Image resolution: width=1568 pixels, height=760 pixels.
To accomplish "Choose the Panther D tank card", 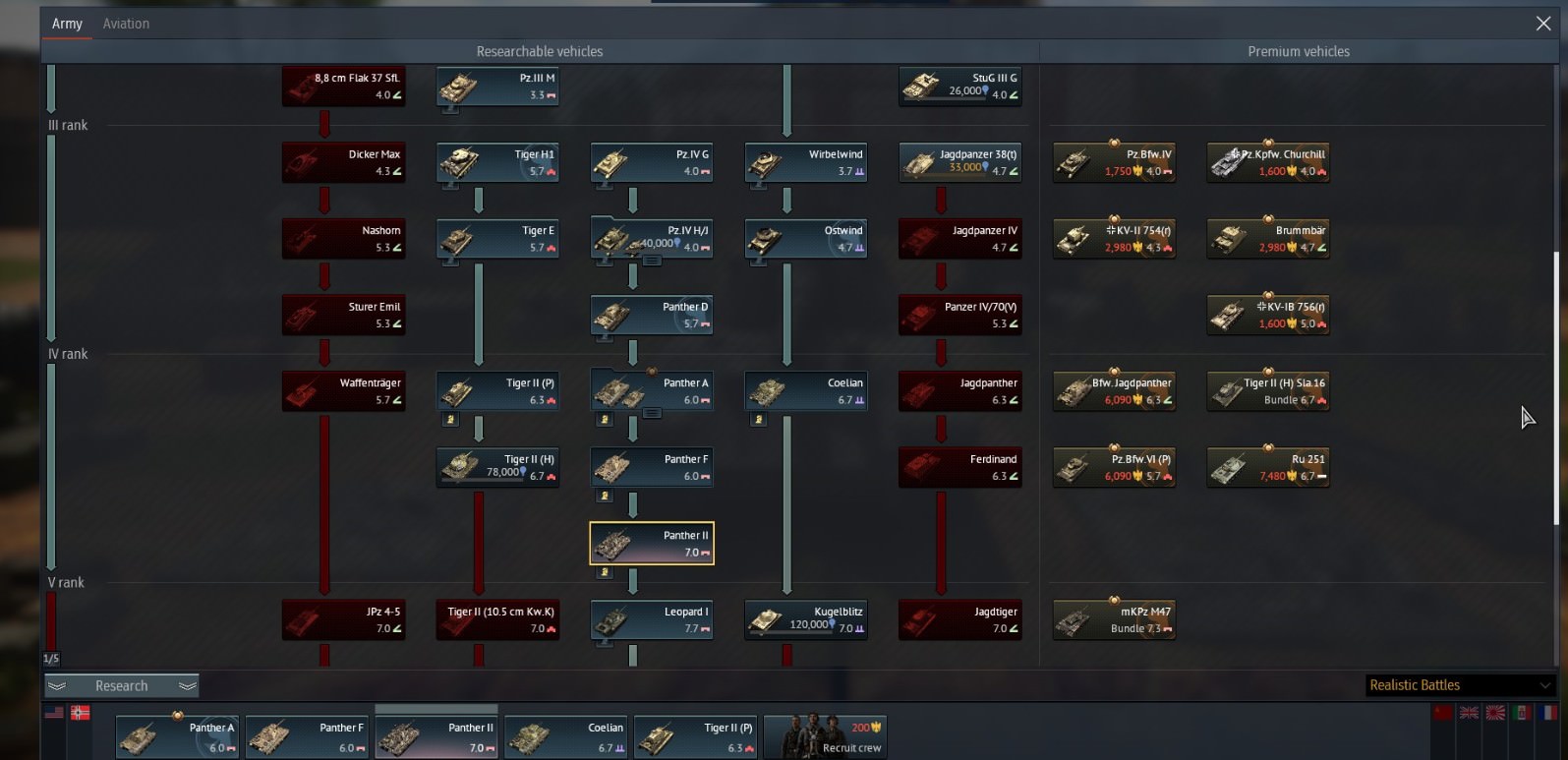I will pos(652,315).
